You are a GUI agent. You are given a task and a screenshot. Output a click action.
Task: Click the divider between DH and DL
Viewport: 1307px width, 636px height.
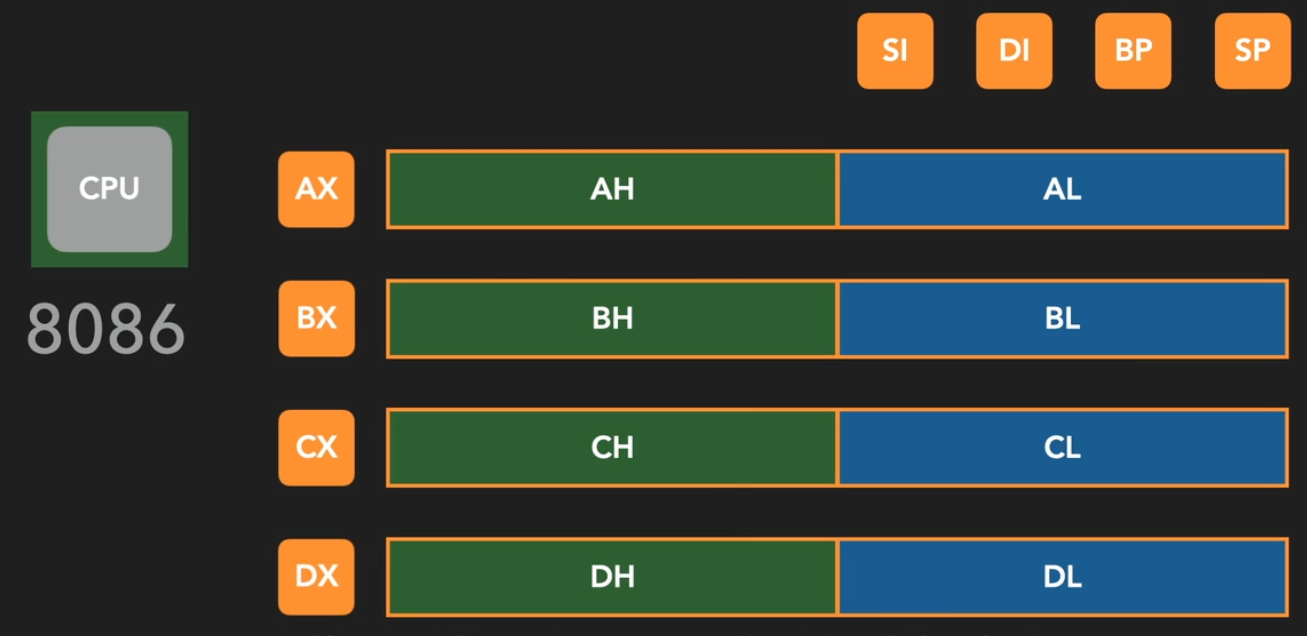pyautogui.click(x=837, y=577)
